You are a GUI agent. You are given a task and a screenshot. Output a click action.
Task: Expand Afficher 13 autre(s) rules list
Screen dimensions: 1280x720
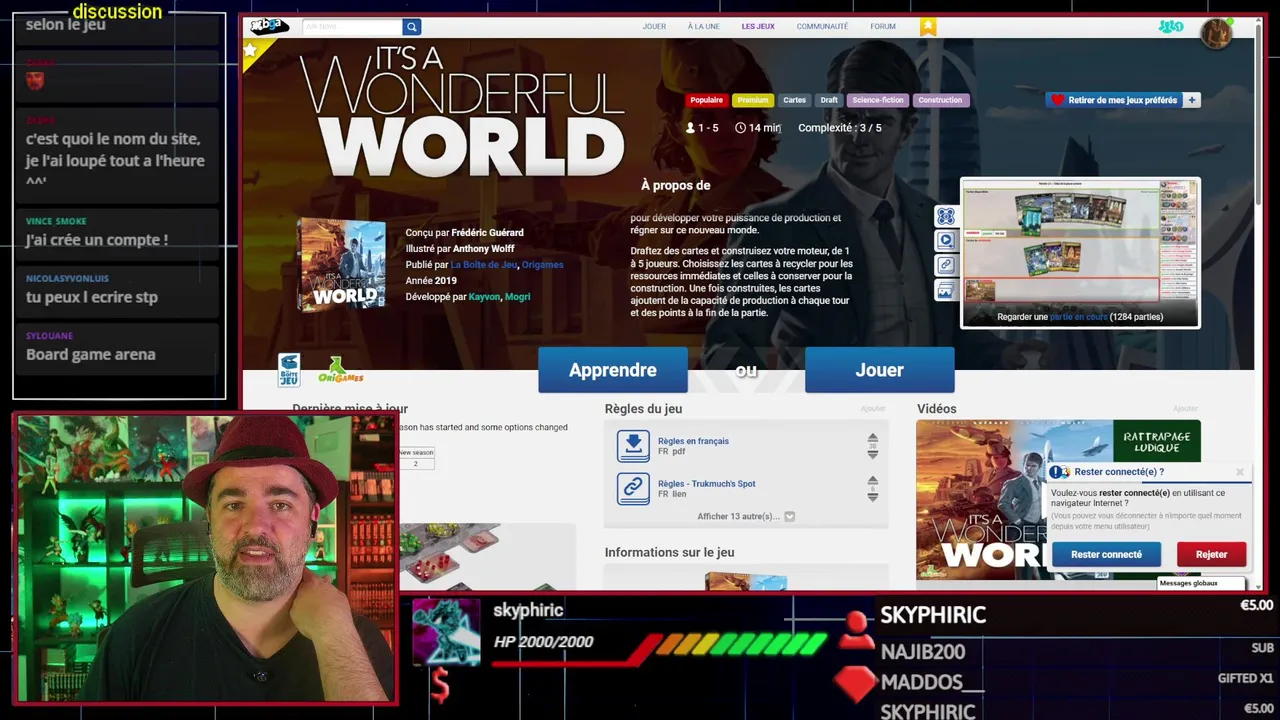(745, 516)
